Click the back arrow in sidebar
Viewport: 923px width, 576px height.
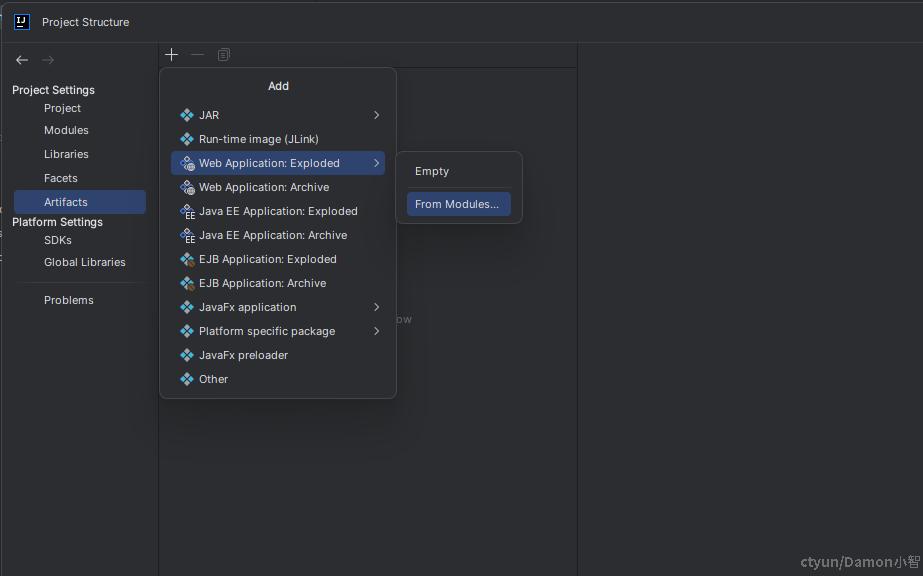[x=22, y=60]
